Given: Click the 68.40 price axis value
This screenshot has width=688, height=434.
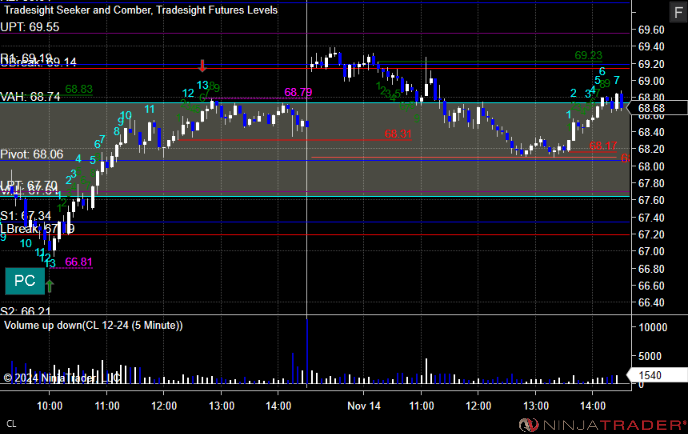Looking at the screenshot, I should click(651, 132).
